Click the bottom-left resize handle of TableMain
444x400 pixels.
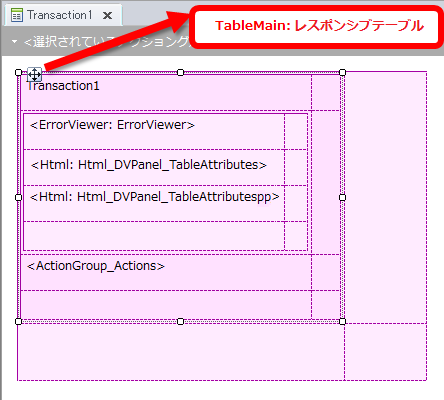point(19,321)
